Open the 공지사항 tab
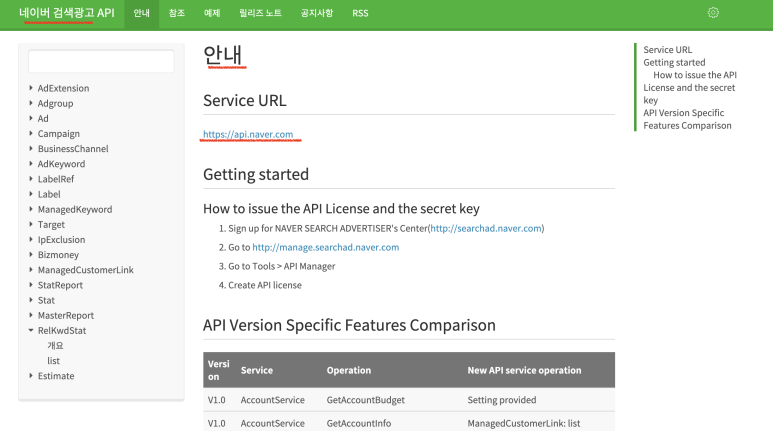The image size is (773, 431). click(x=317, y=13)
